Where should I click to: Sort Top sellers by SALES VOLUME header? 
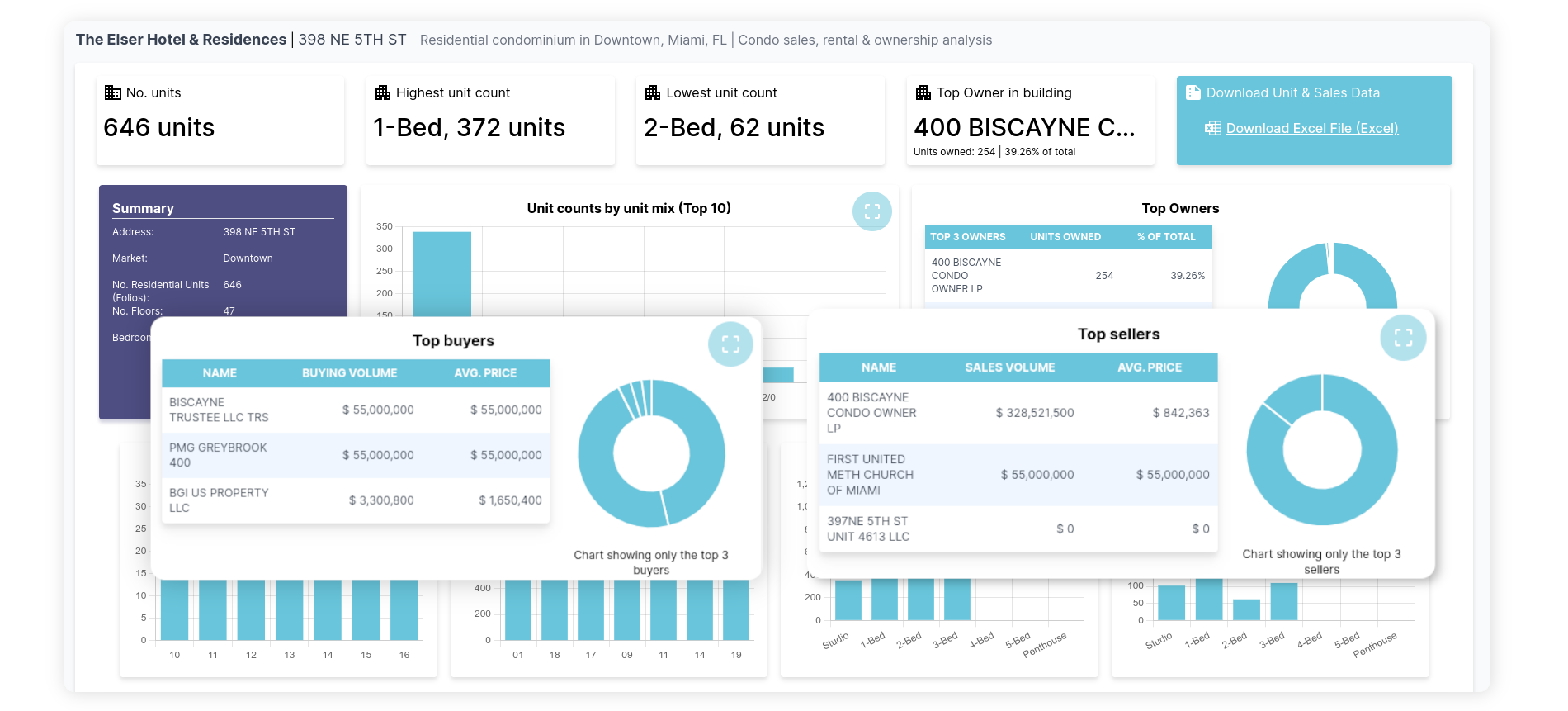click(x=1010, y=367)
